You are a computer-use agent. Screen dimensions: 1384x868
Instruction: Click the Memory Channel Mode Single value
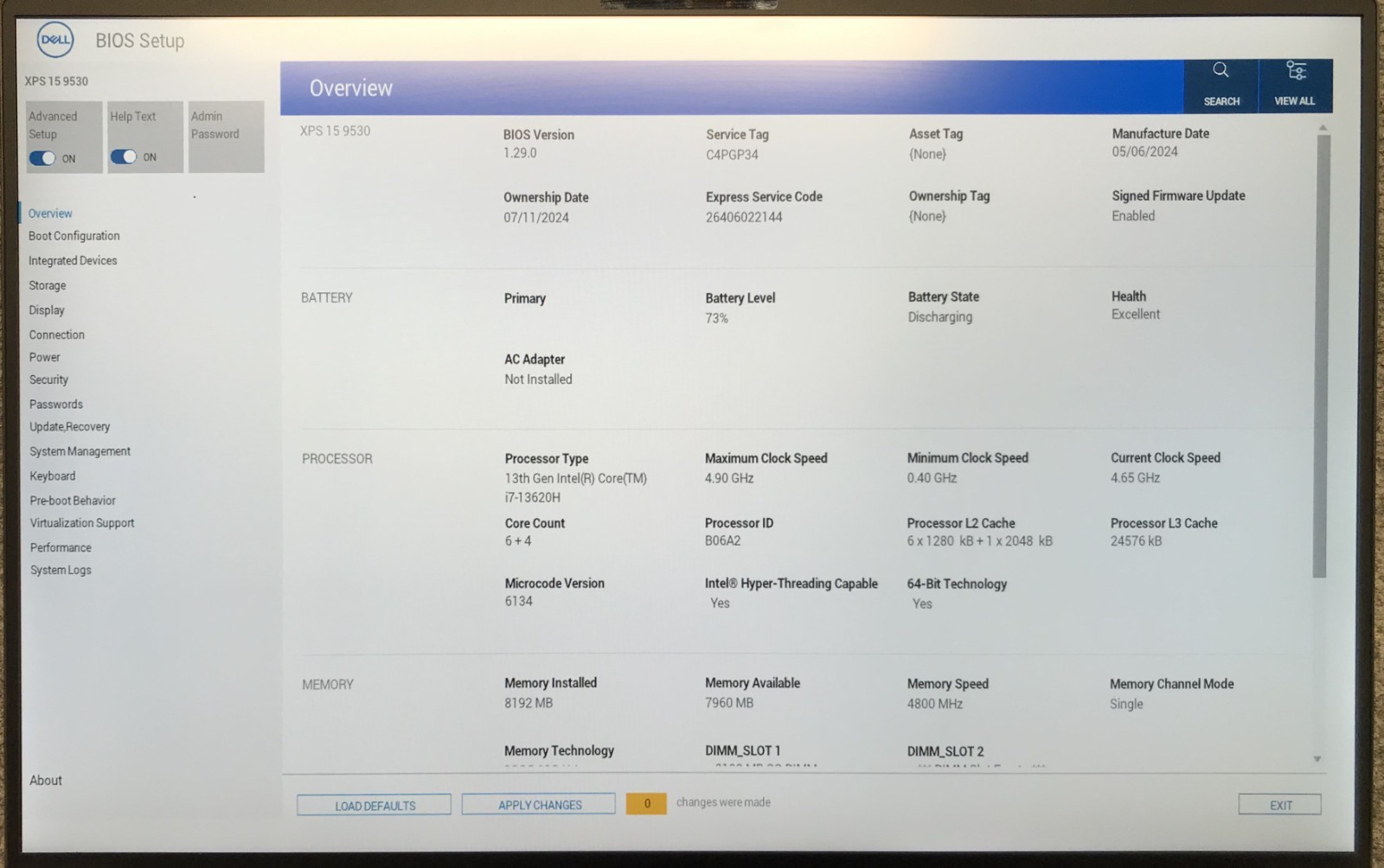click(1126, 704)
